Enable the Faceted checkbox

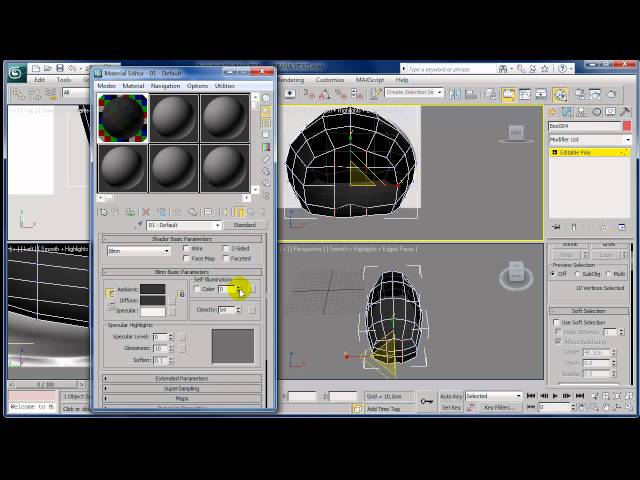[226, 258]
